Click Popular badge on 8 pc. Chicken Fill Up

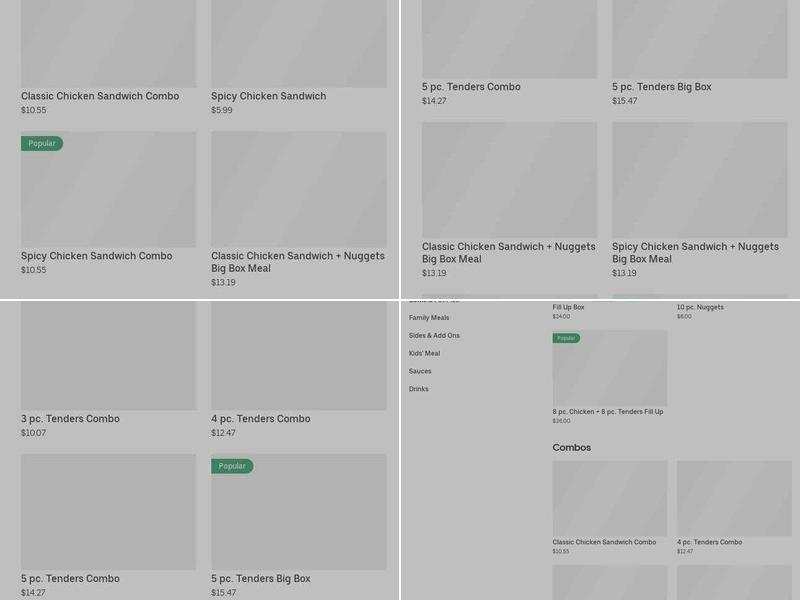566,338
